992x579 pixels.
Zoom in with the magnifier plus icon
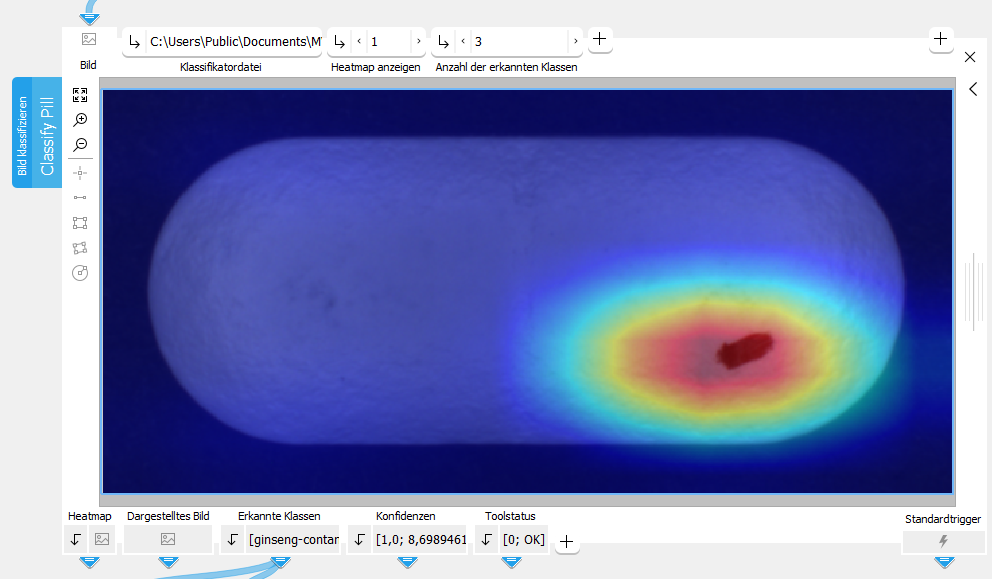coord(80,120)
